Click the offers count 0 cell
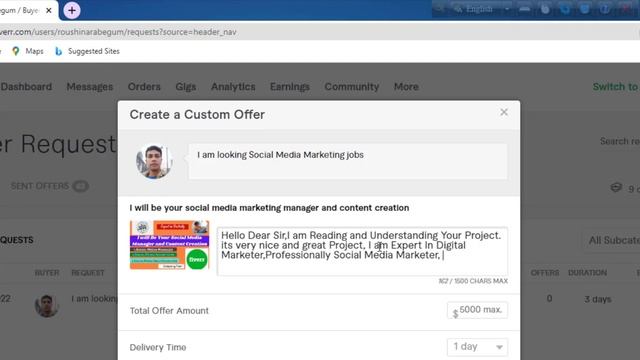Screen dimensions: 640x360 click(549, 299)
